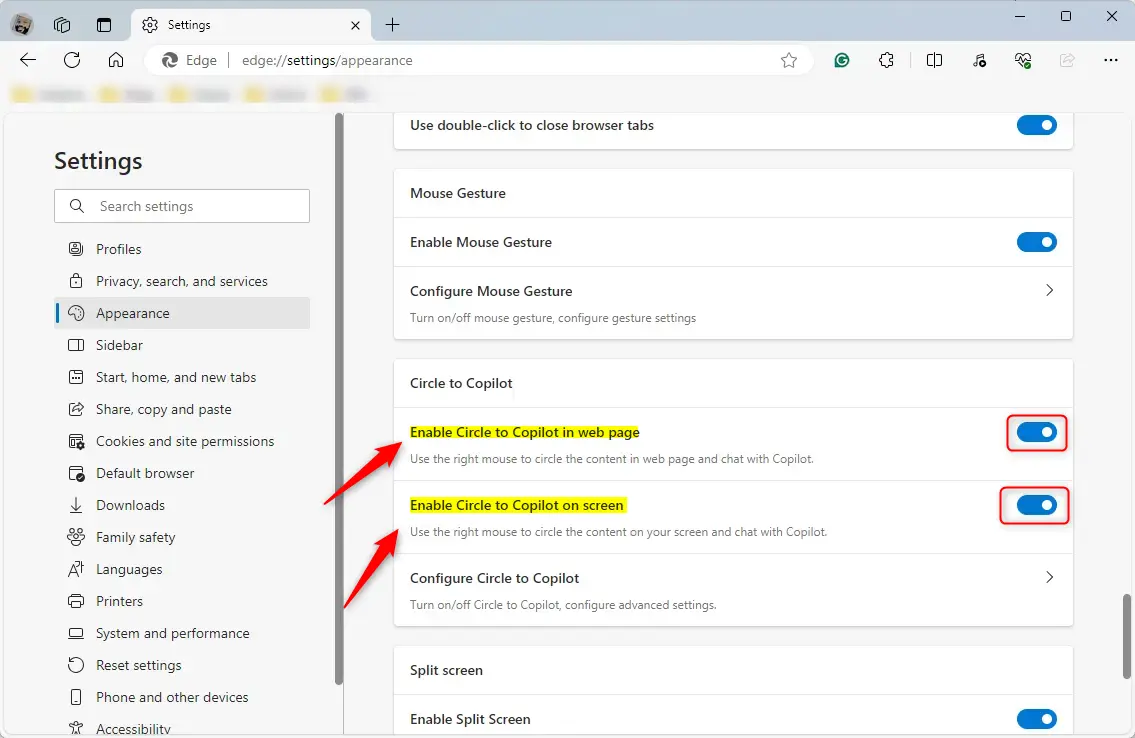Open the Workspaces icon

pos(62,25)
